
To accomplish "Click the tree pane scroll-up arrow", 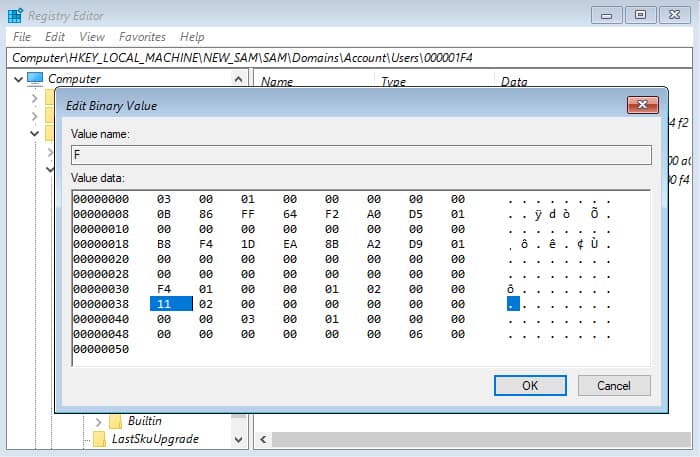I will (238, 79).
